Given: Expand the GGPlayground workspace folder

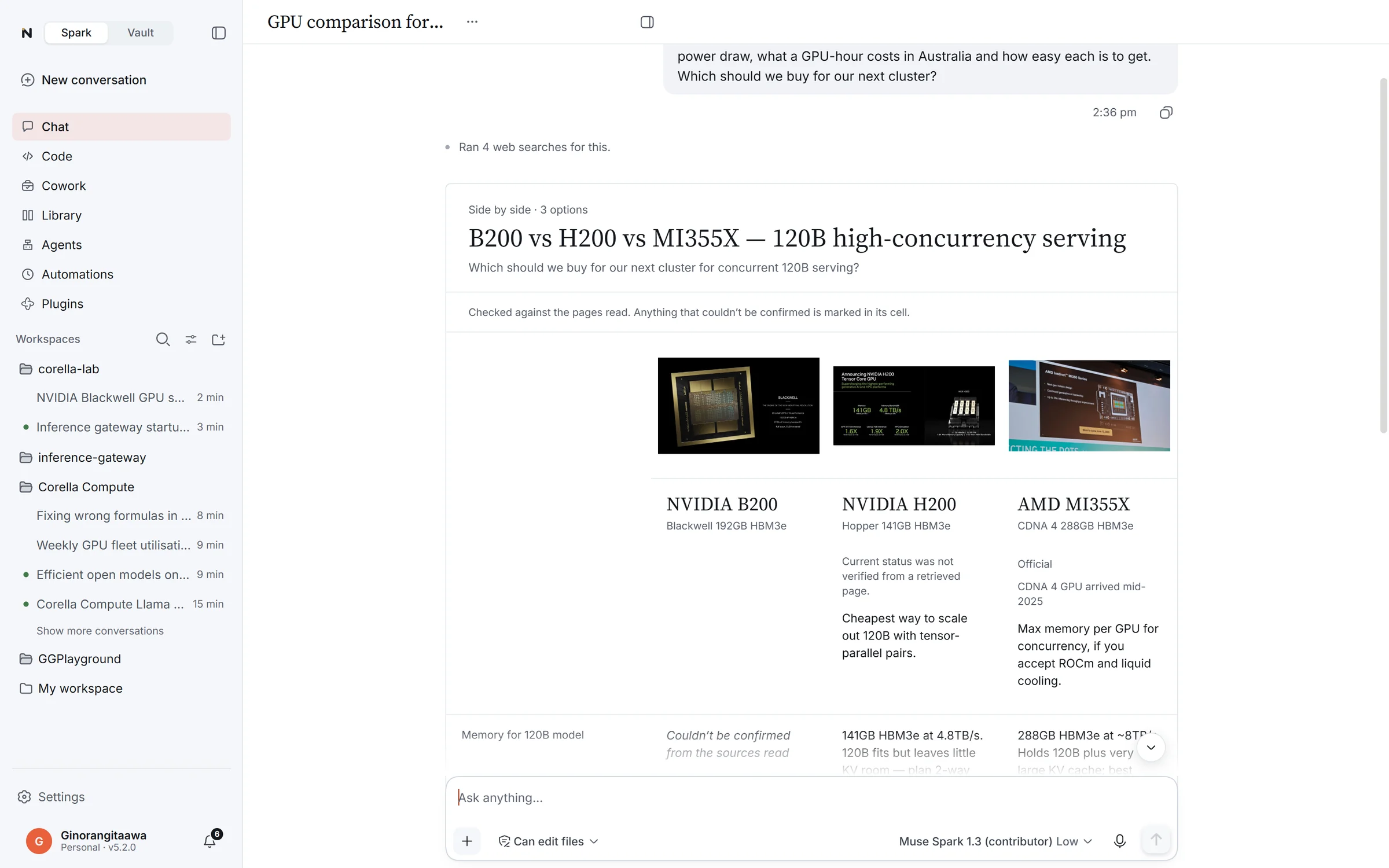Looking at the screenshot, I should [x=122, y=659].
